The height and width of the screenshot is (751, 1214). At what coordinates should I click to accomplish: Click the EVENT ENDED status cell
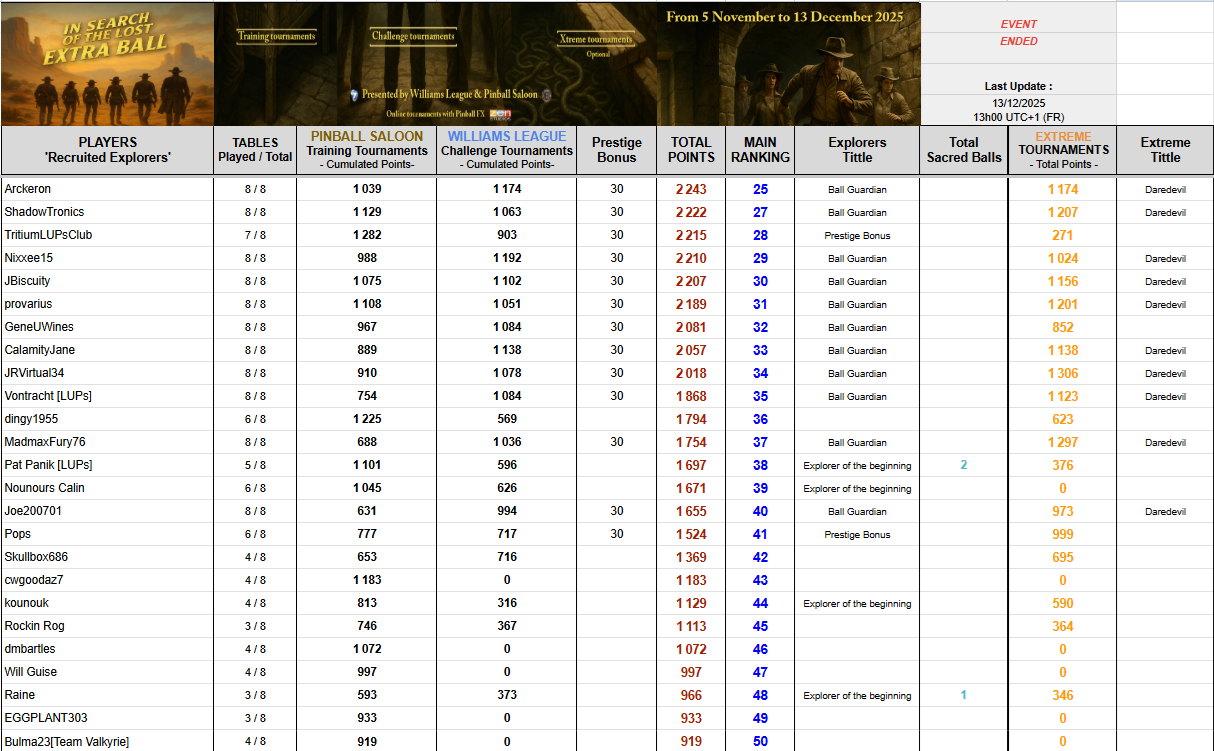click(x=1018, y=33)
